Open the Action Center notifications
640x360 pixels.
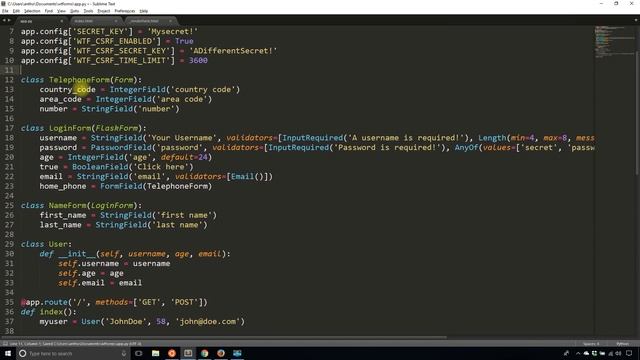tap(629, 353)
